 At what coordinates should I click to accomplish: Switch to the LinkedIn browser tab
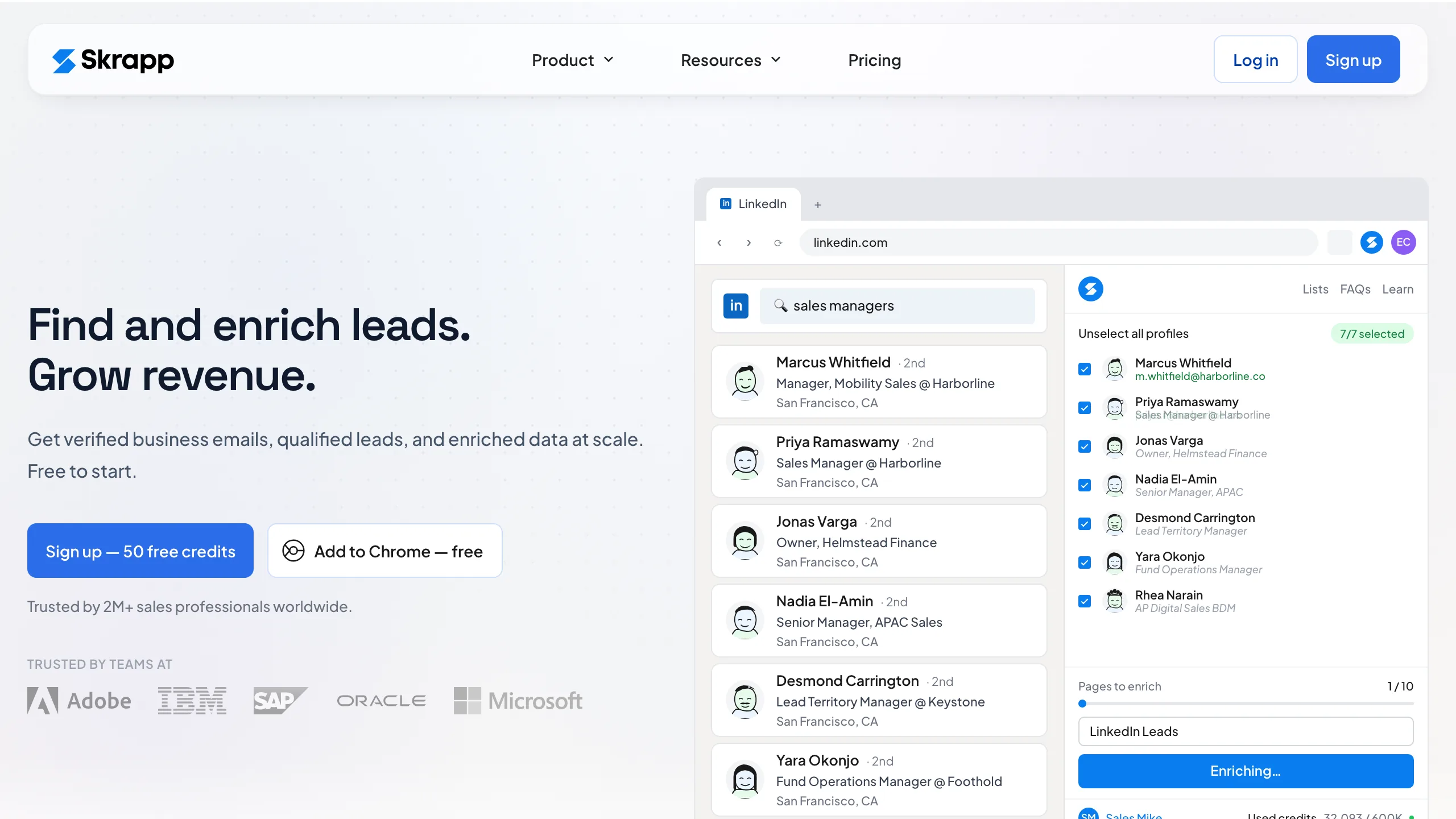754,204
